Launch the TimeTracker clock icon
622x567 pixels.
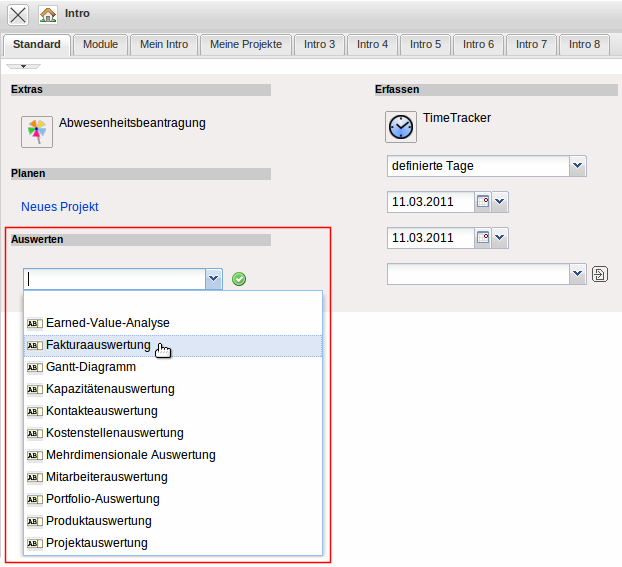401,127
